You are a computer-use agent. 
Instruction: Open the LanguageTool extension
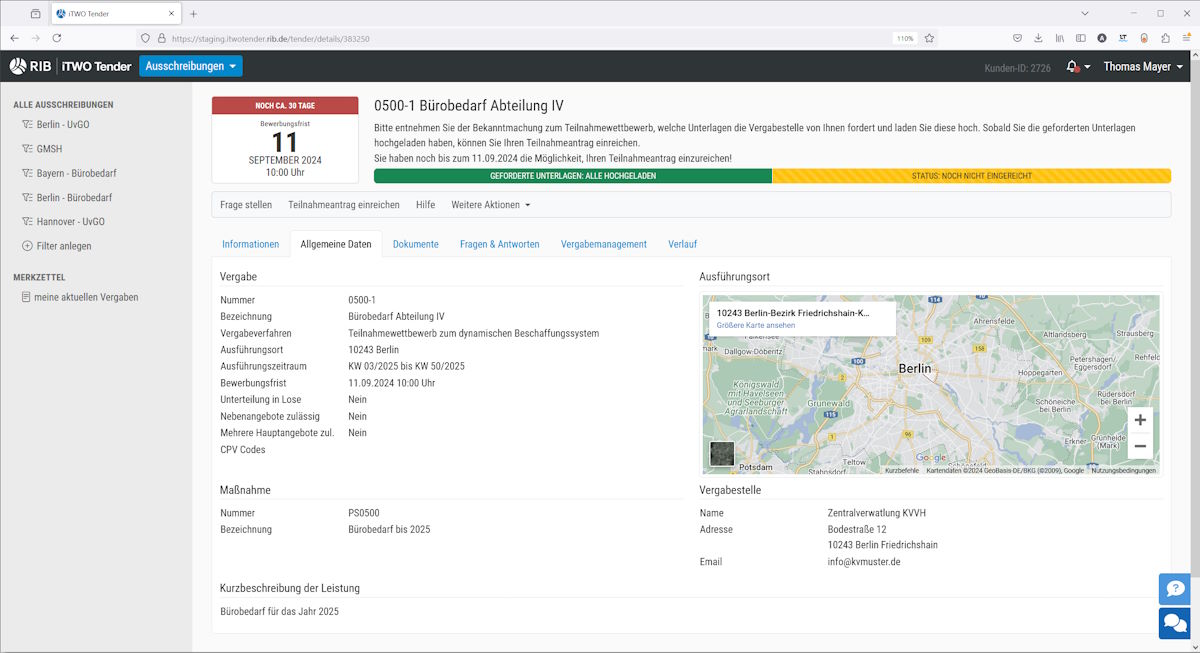click(x=1123, y=38)
